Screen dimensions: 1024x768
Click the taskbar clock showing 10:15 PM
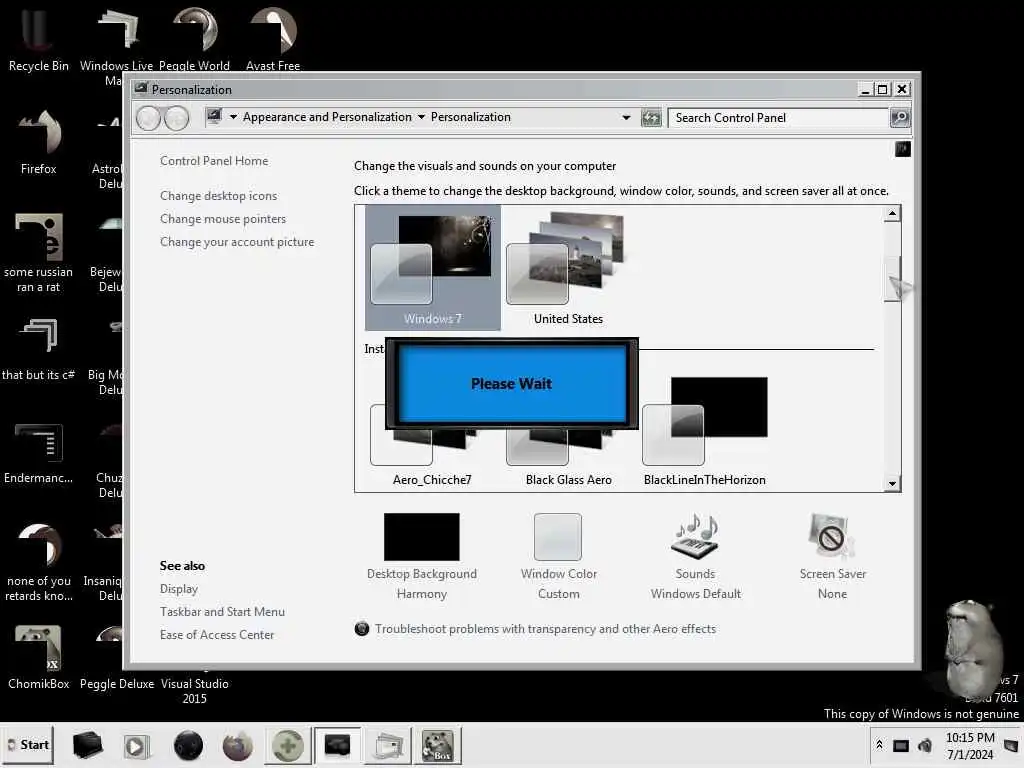tap(970, 746)
